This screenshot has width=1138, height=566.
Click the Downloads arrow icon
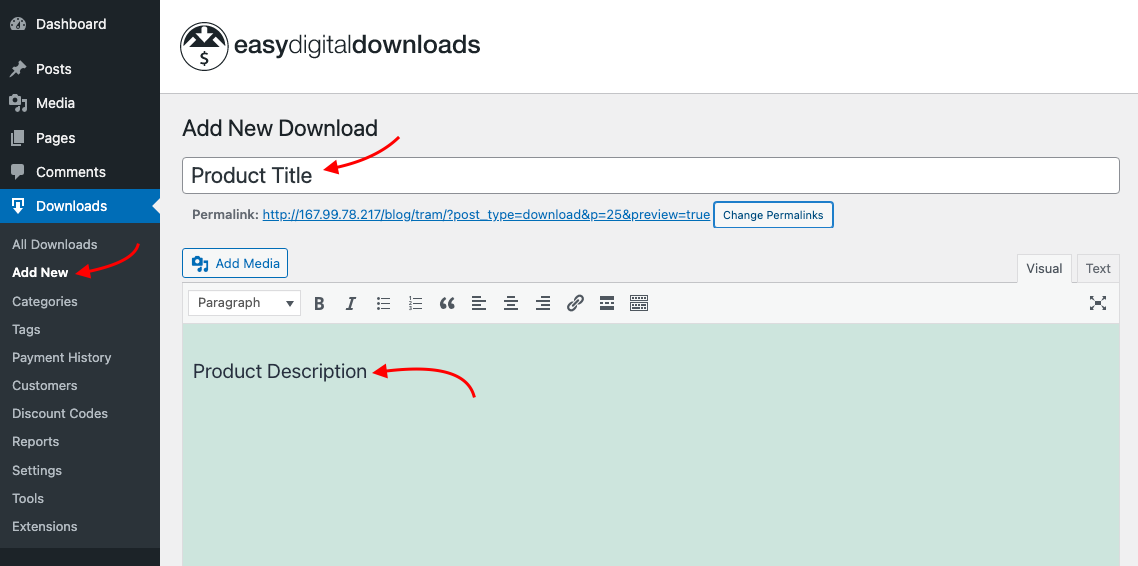18,206
